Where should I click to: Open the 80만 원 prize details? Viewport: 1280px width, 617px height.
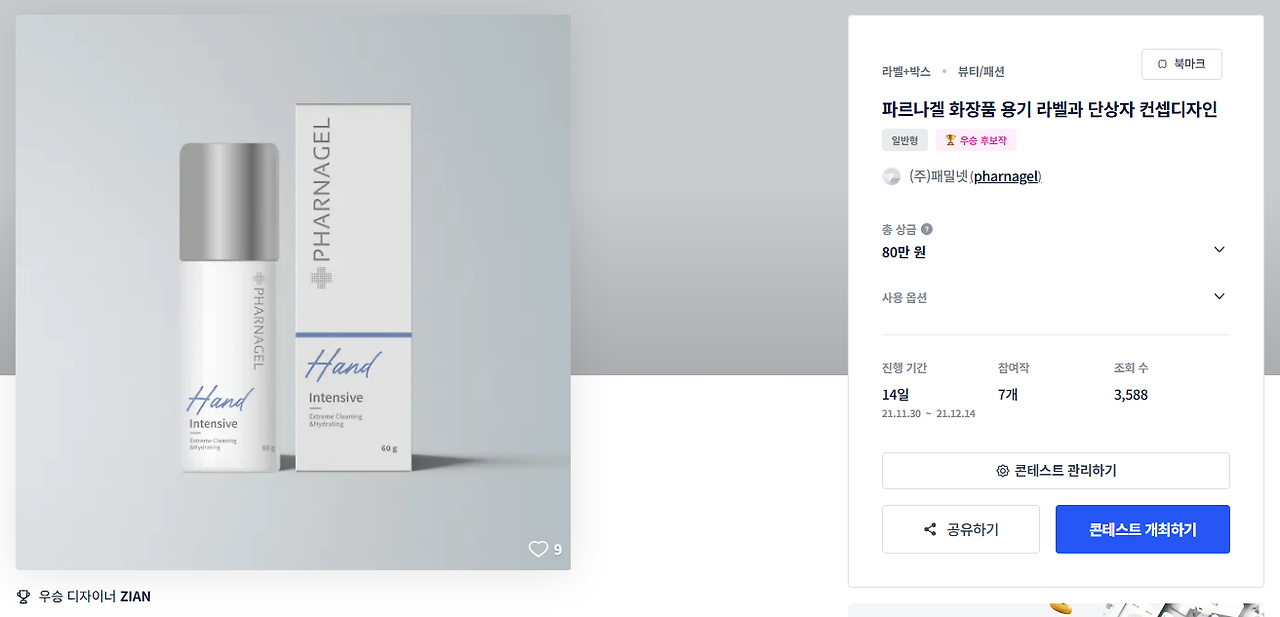[x=904, y=252]
